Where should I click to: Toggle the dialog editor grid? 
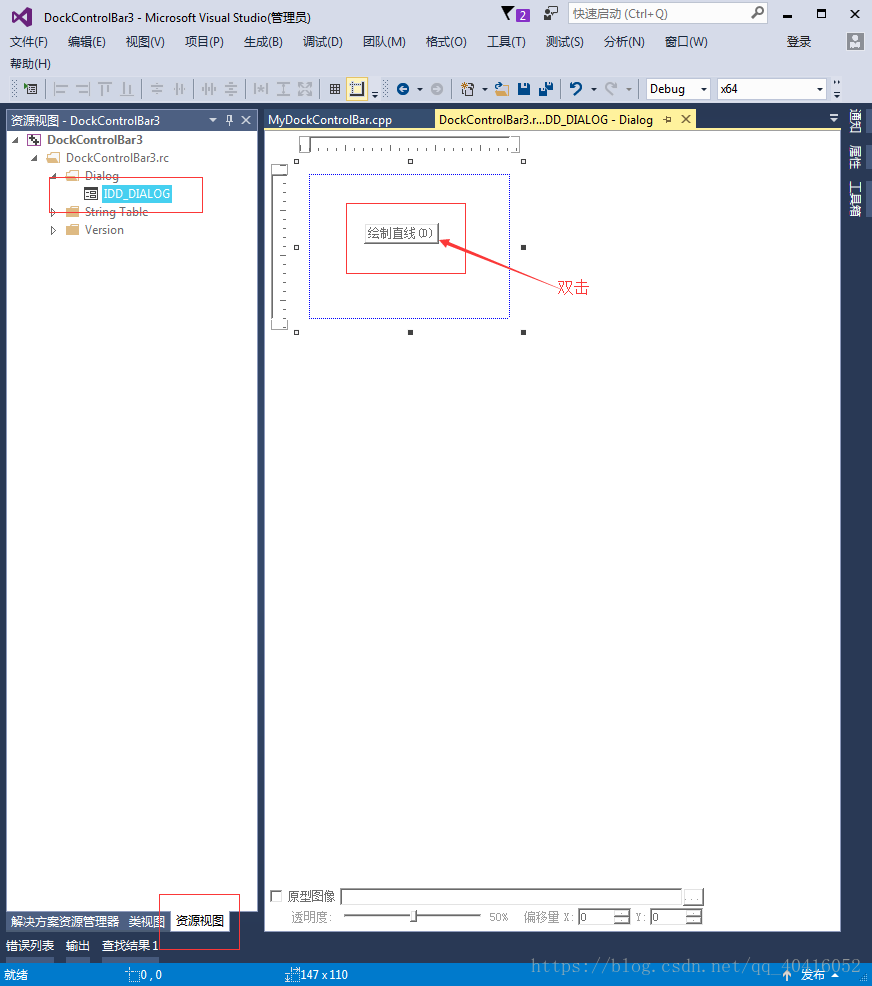coord(335,89)
